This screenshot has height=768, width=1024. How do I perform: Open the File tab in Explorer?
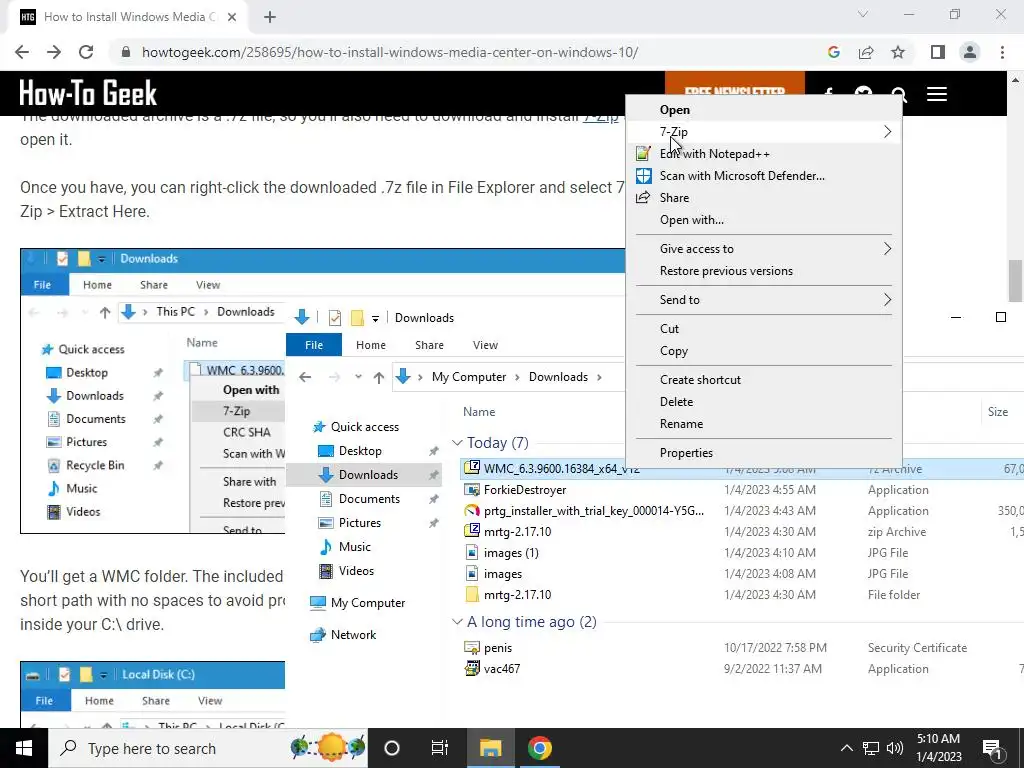pos(314,345)
